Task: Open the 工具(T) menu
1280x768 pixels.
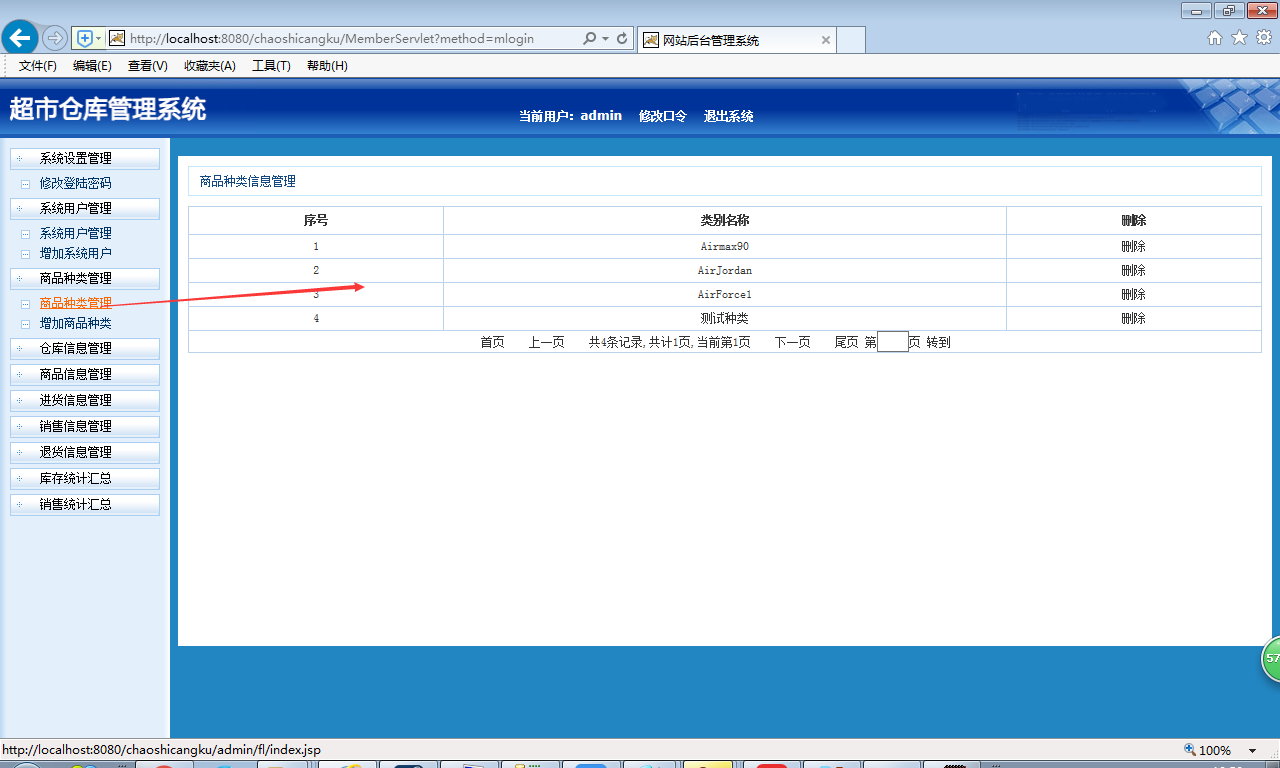Action: click(x=271, y=66)
